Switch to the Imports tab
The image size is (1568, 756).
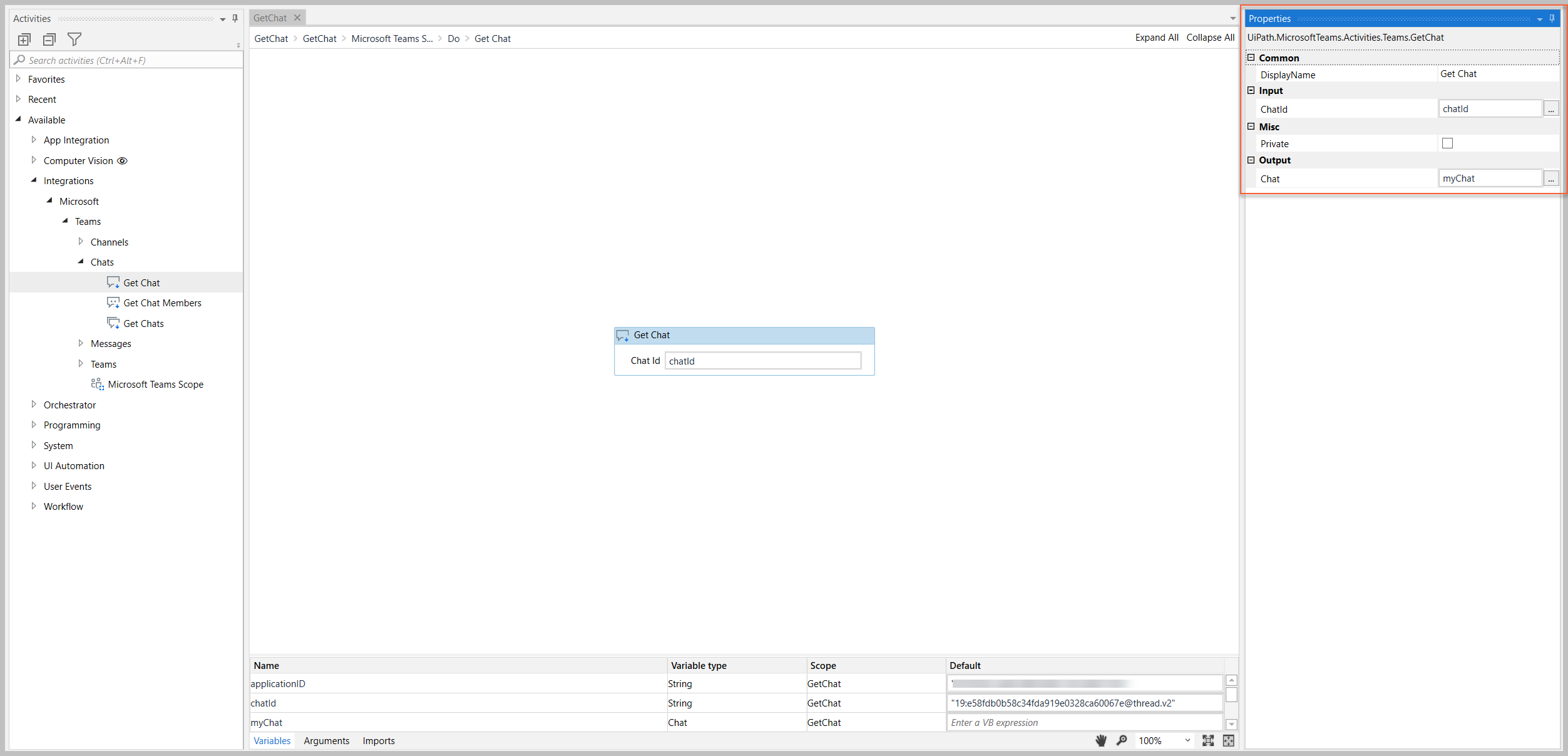point(379,740)
